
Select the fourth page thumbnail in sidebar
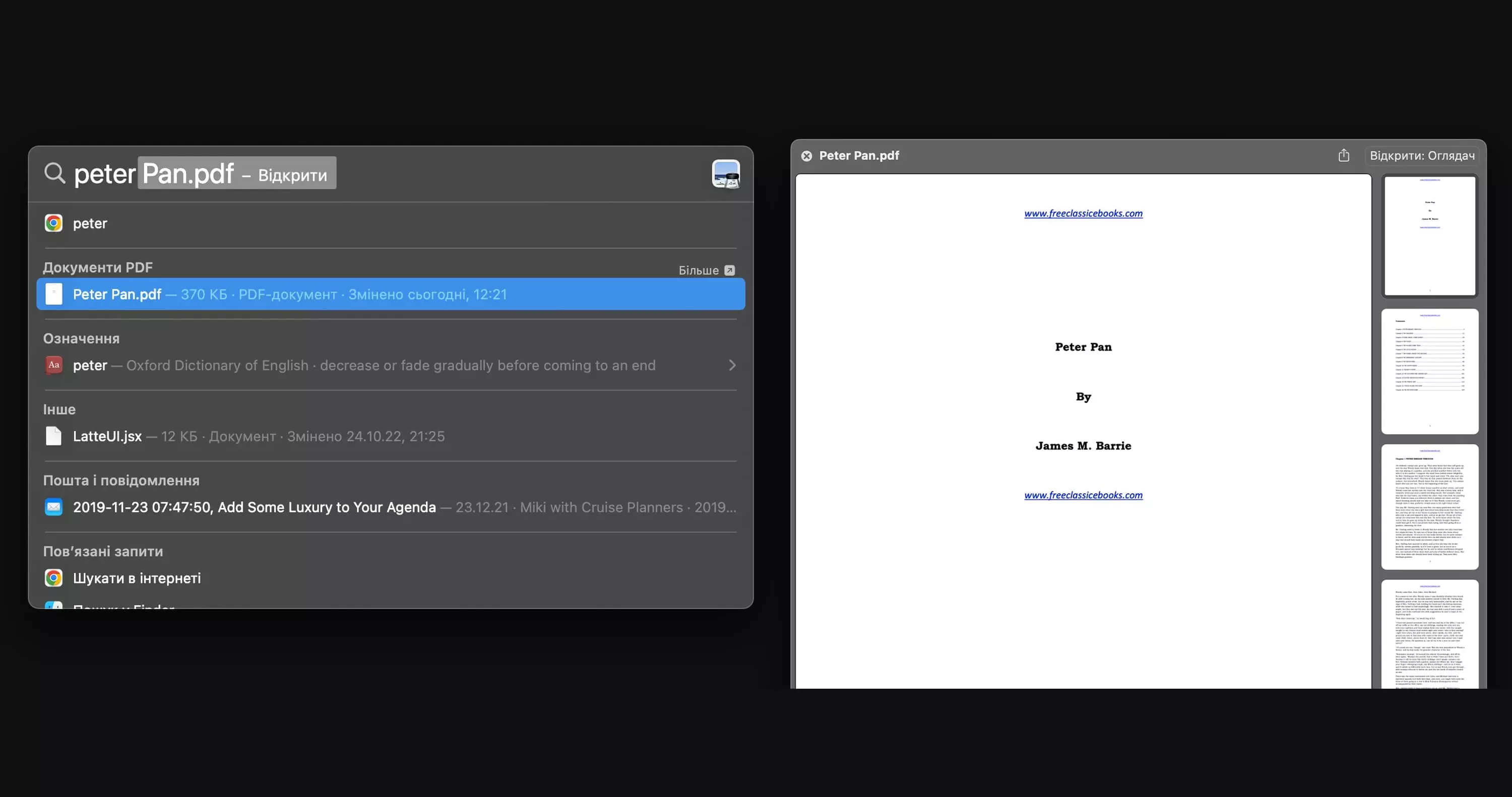point(1429,634)
